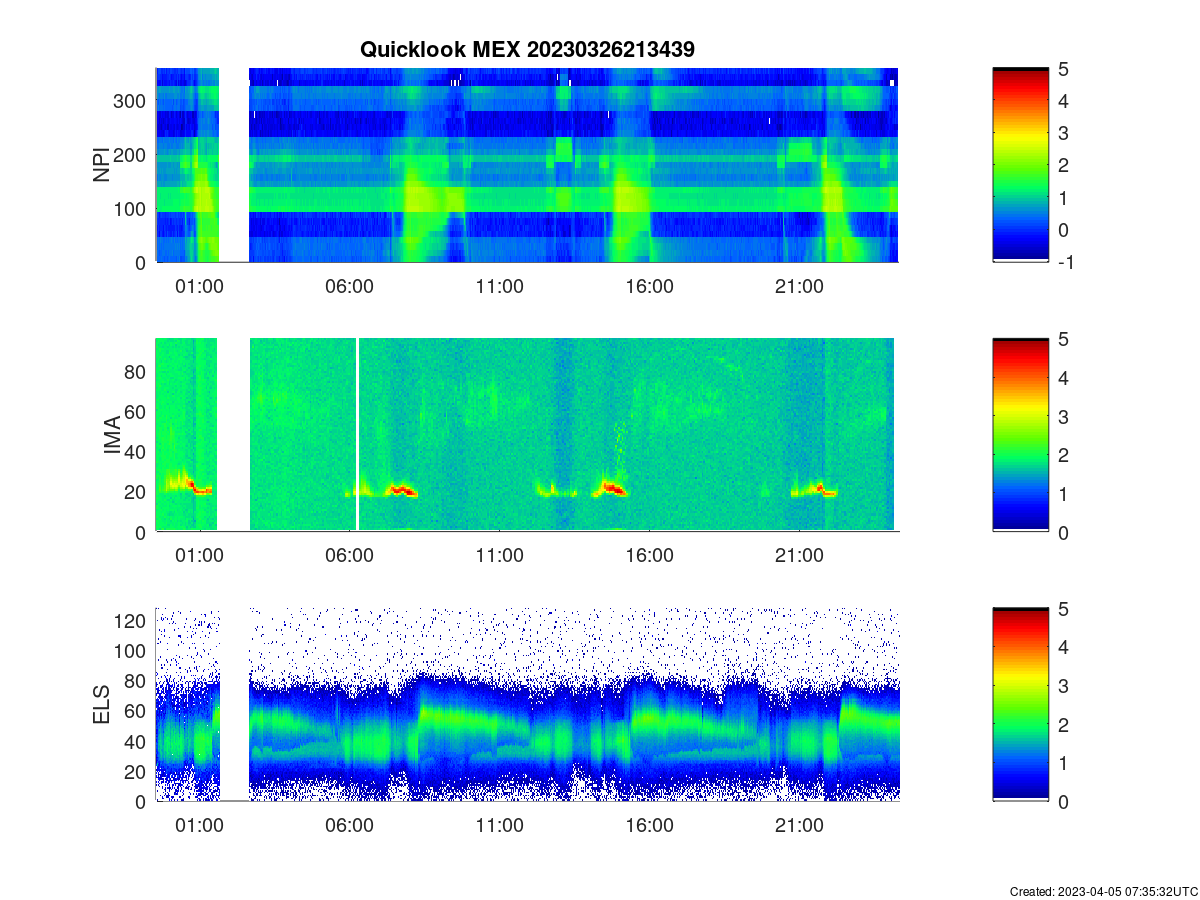Click the IMA panel colorbar
Screen dimensions: 1200x900
(x=1021, y=435)
